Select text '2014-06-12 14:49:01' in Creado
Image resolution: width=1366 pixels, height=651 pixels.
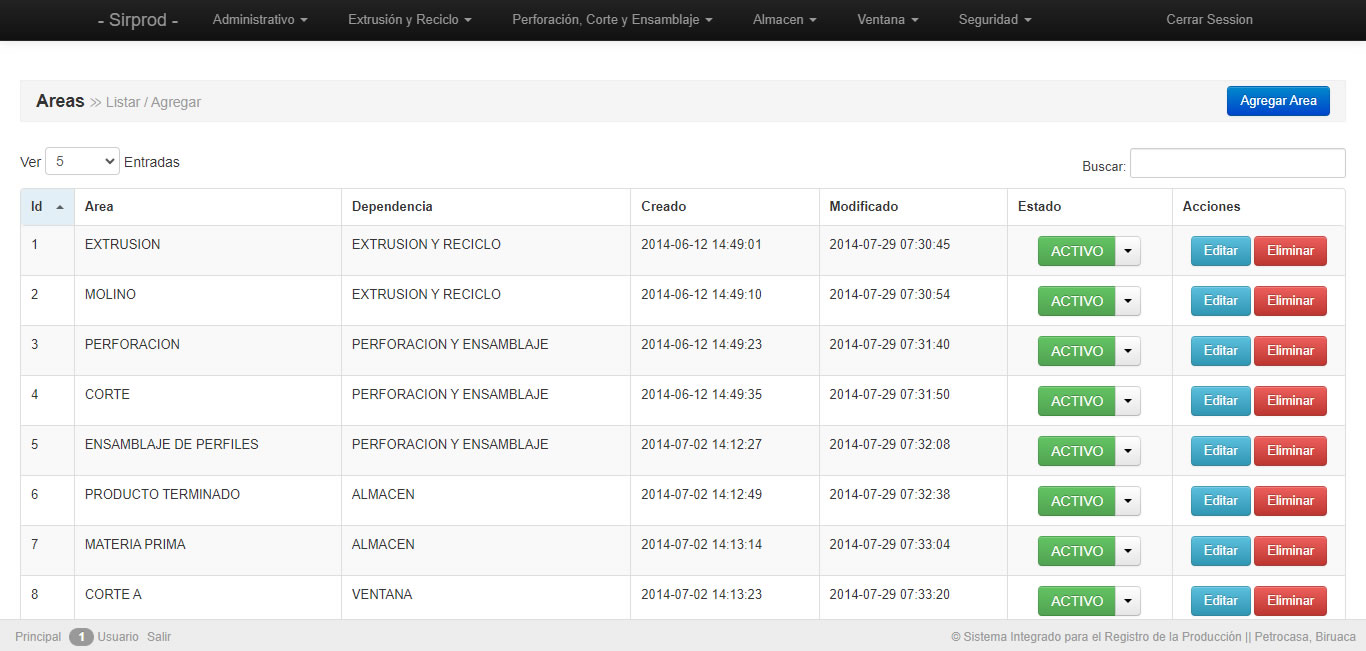[x=701, y=244]
